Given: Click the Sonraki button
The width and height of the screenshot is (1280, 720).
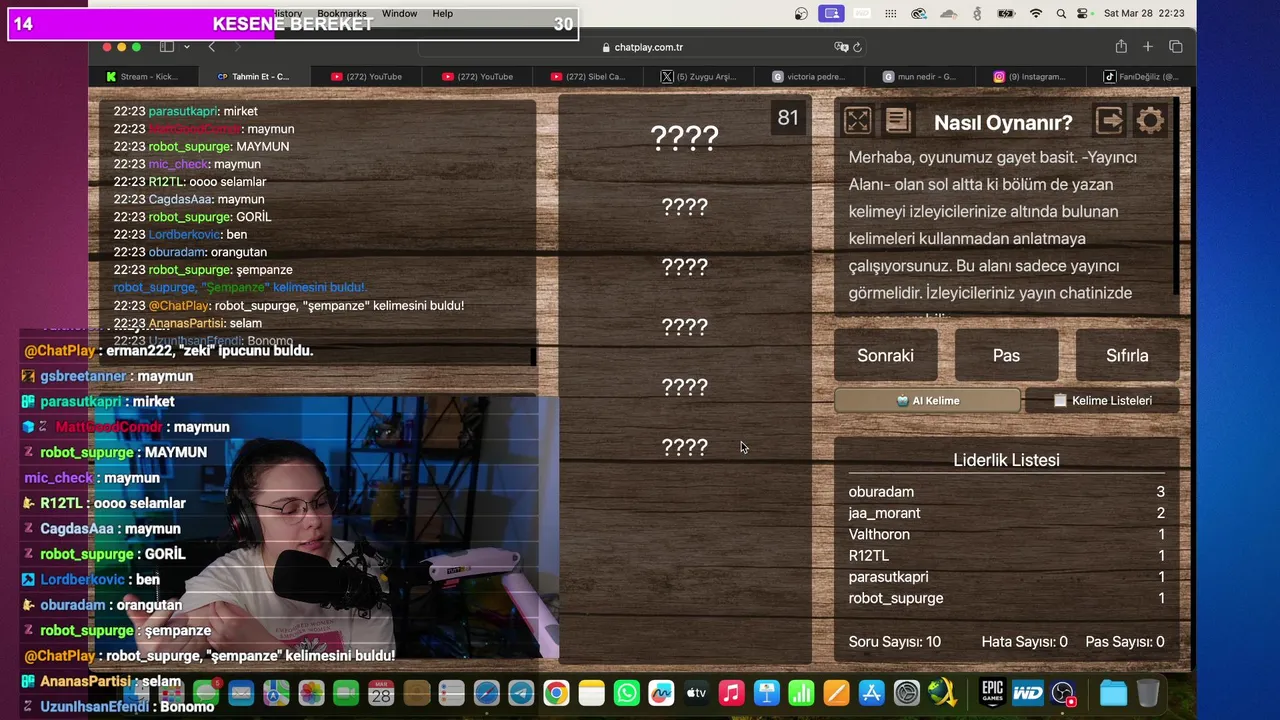Looking at the screenshot, I should point(885,355).
